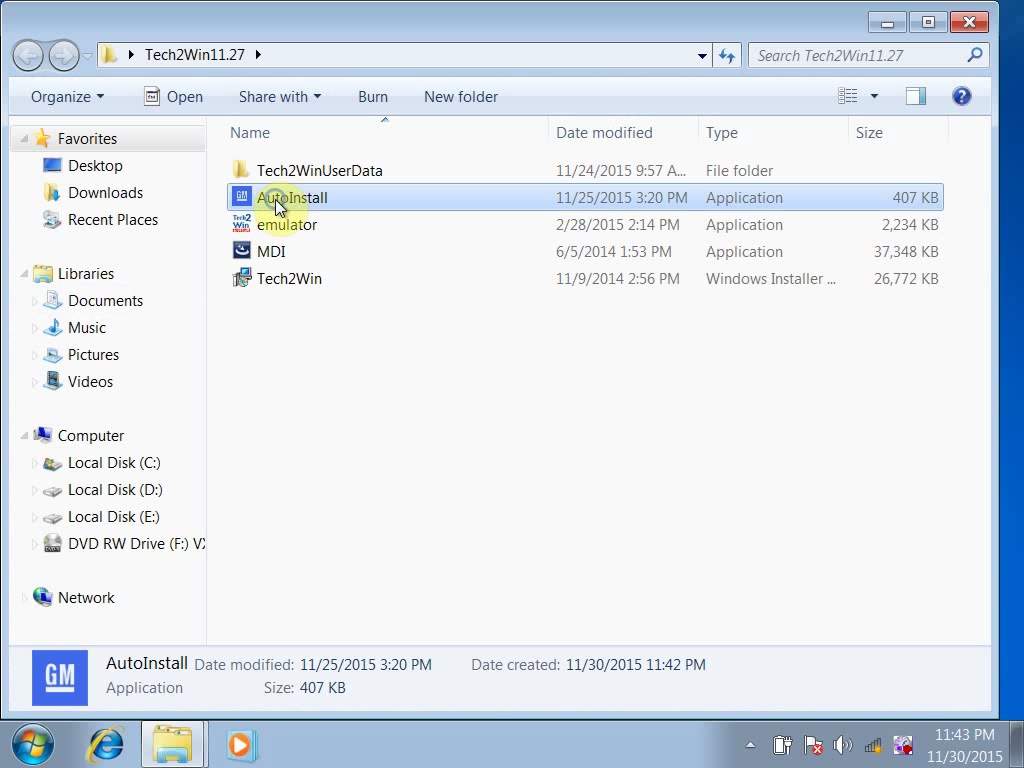The width and height of the screenshot is (1024, 768).
Task: Click the Tech2Win11.27 address breadcrumb
Action: click(195, 55)
